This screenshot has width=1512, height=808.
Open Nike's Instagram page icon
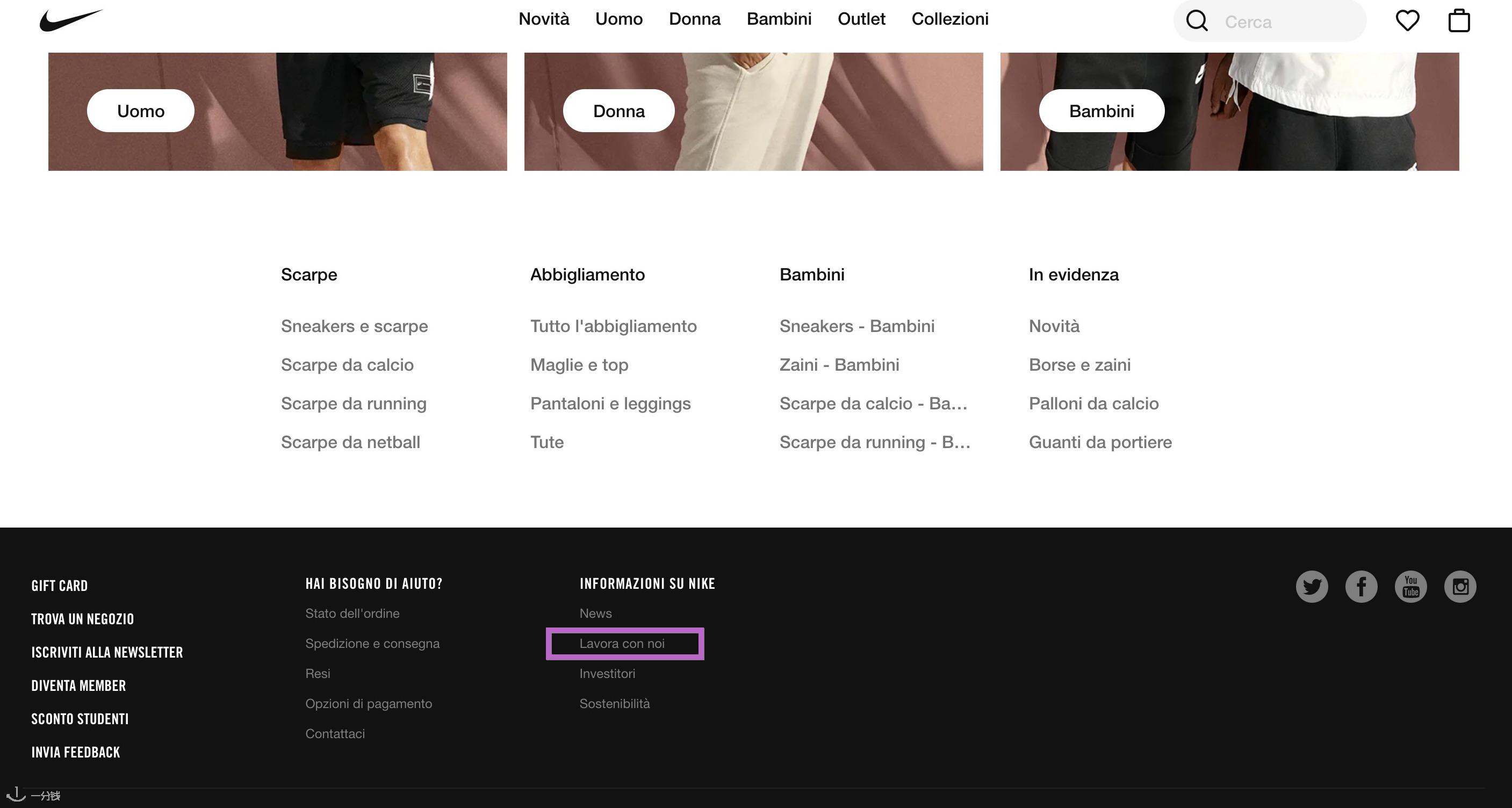tap(1460, 586)
